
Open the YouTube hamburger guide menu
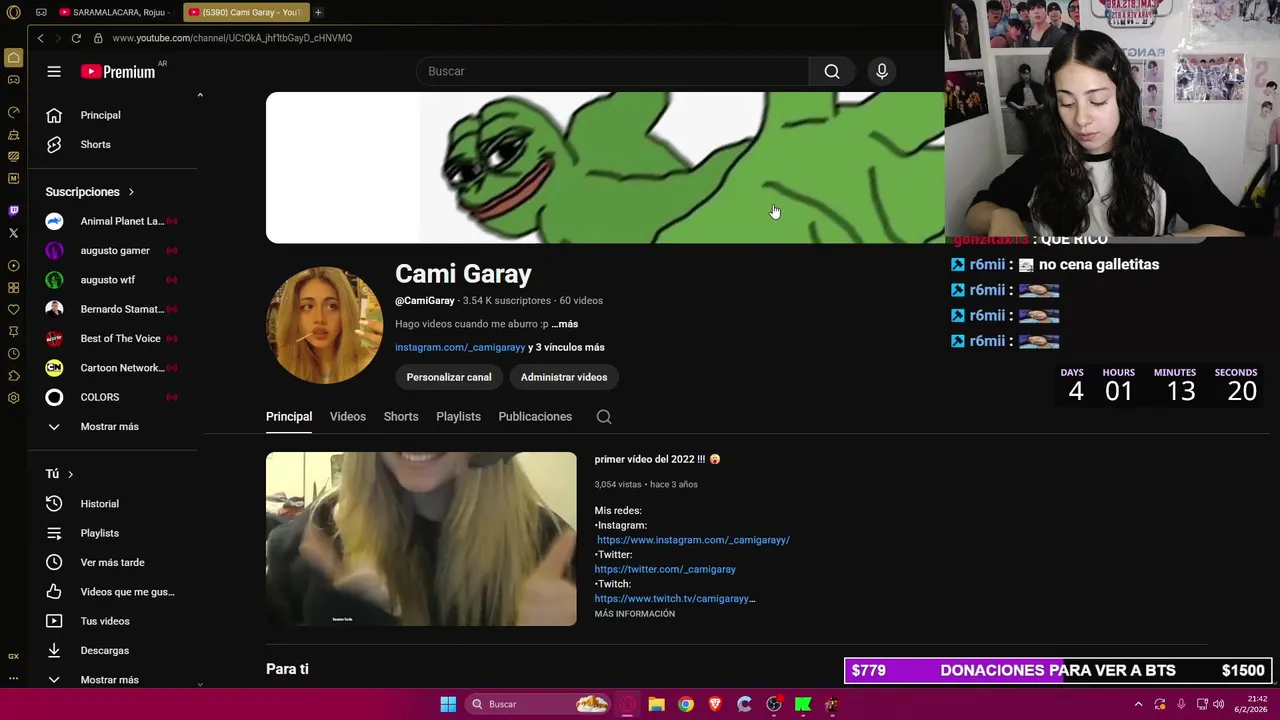point(54,71)
